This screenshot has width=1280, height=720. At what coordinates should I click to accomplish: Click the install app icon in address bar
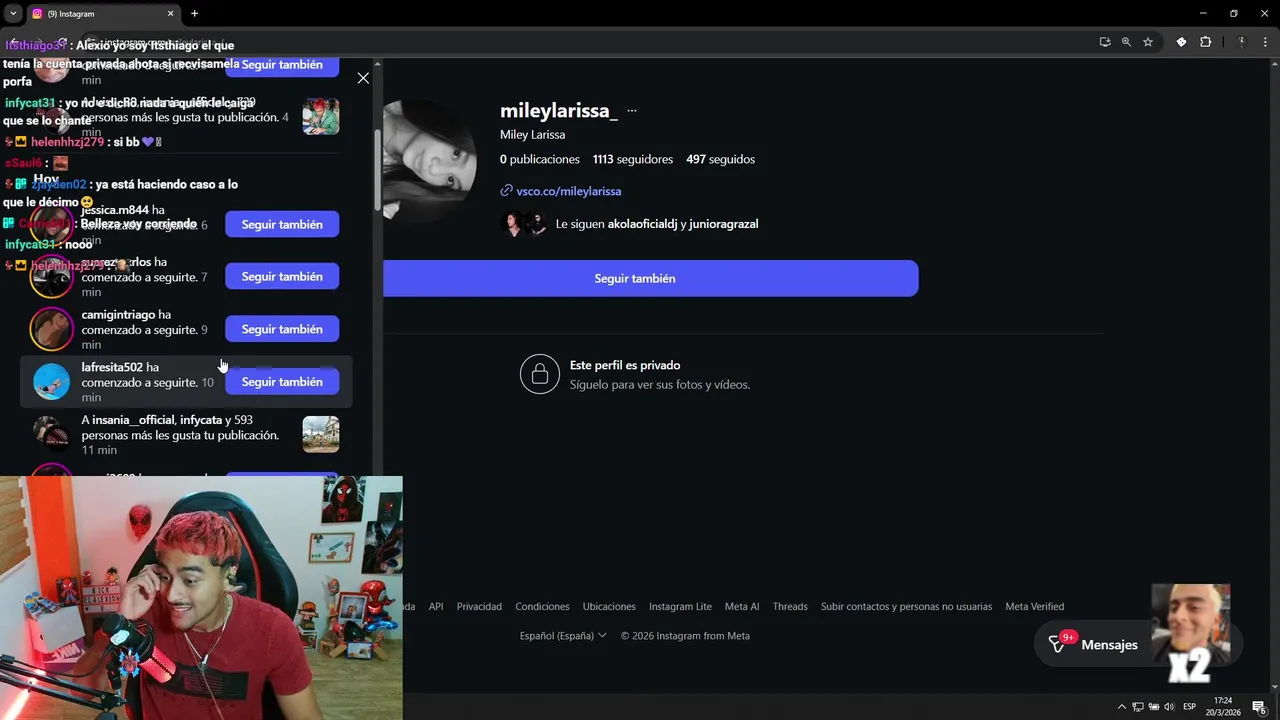coord(1105,42)
